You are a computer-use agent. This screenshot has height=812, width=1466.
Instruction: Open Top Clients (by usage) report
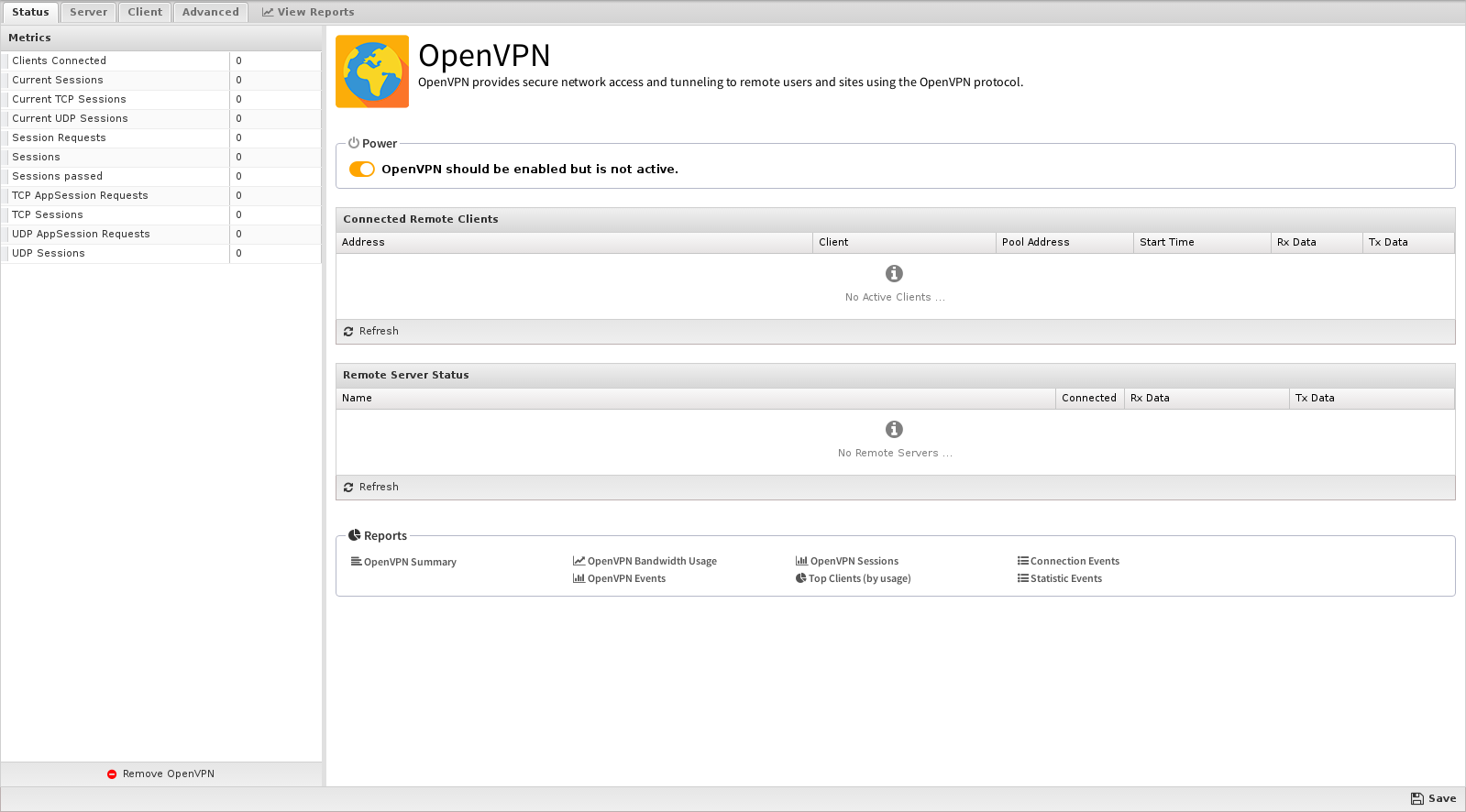click(x=860, y=578)
